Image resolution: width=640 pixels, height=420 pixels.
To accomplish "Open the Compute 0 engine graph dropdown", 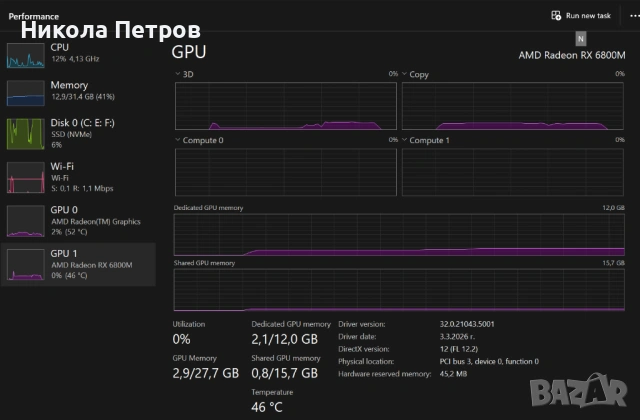I will 178,140.
